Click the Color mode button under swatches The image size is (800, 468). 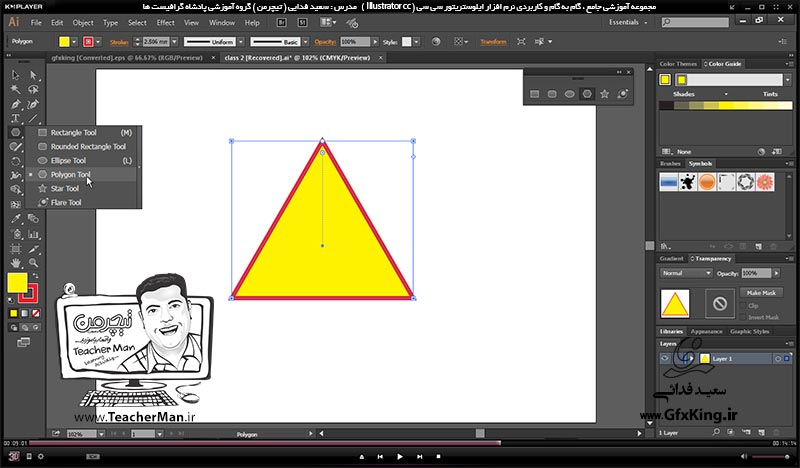[14, 313]
